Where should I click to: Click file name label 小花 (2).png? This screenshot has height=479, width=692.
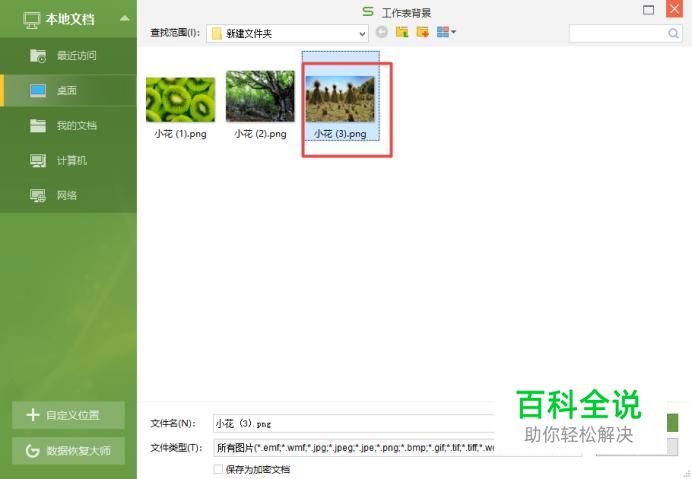click(260, 134)
